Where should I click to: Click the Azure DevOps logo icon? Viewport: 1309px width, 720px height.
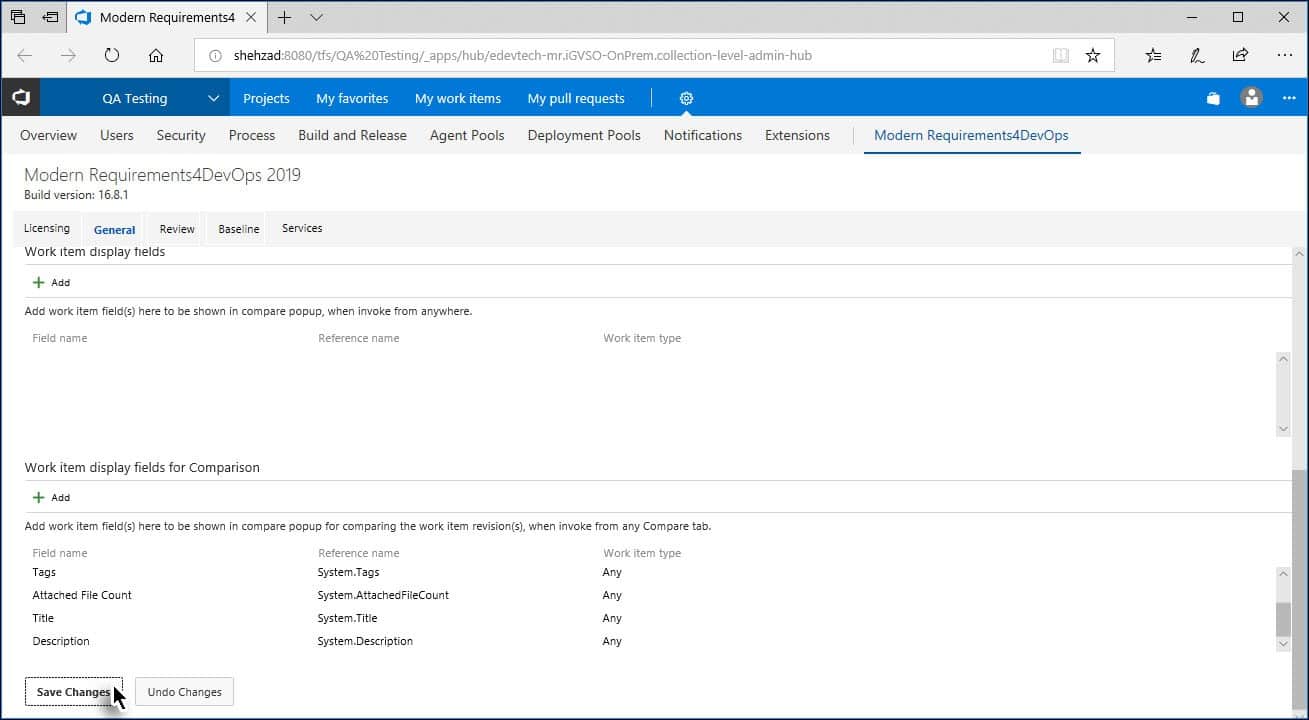point(21,98)
